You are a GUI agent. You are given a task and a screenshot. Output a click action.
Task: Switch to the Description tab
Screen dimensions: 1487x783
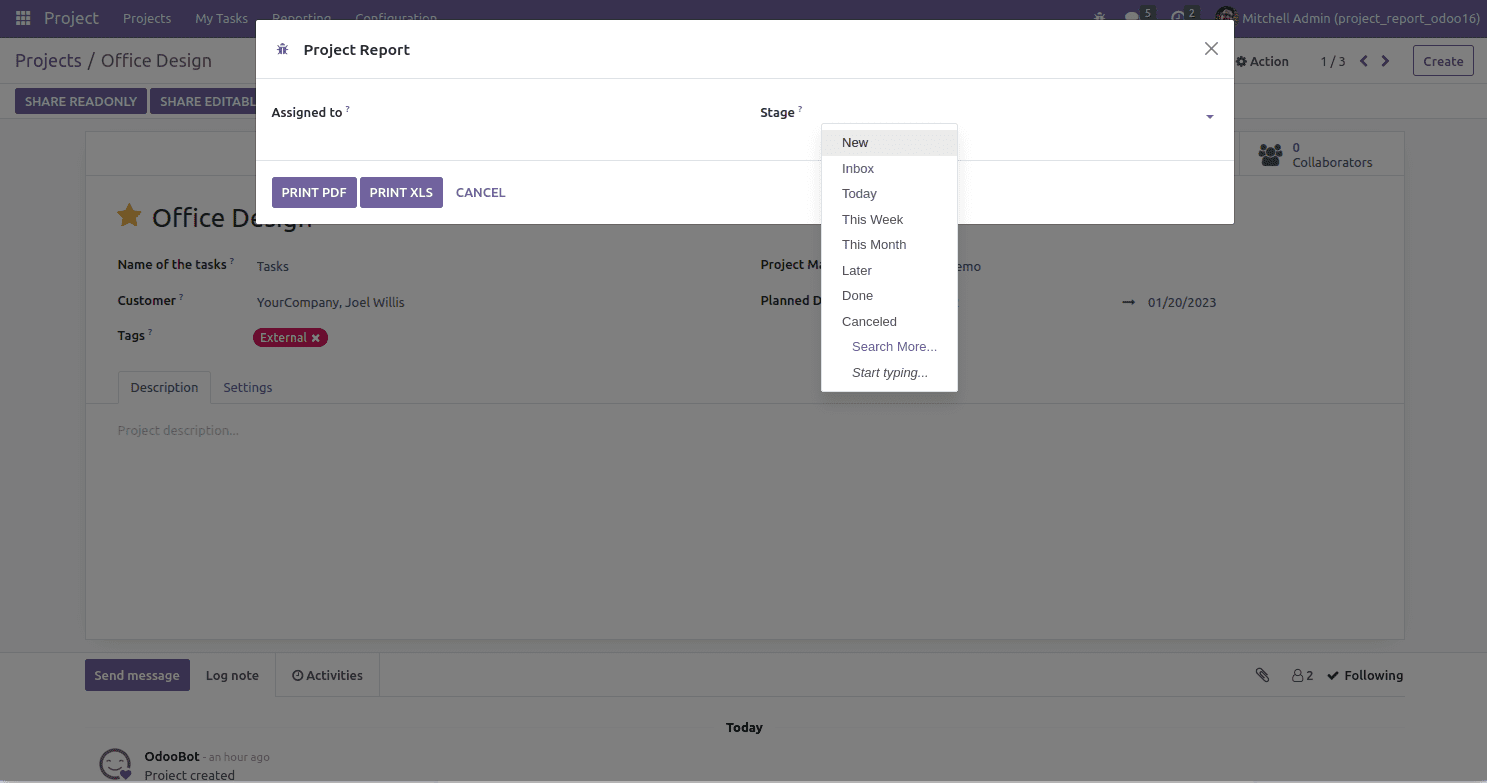[x=164, y=387]
